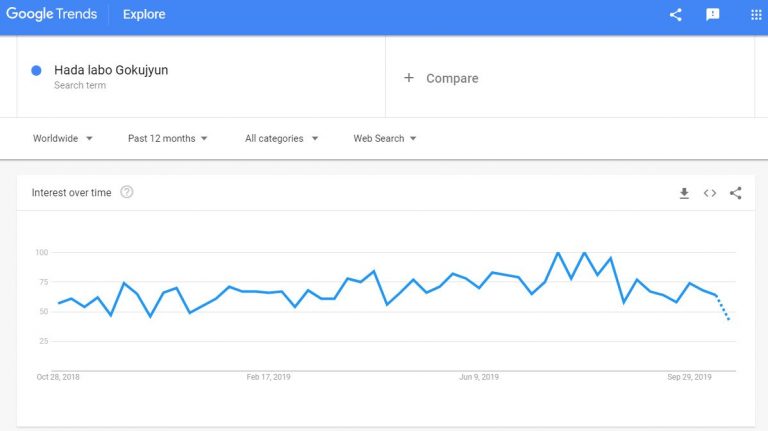Click the embed code icon
This screenshot has width=768, height=431.
pyautogui.click(x=710, y=193)
